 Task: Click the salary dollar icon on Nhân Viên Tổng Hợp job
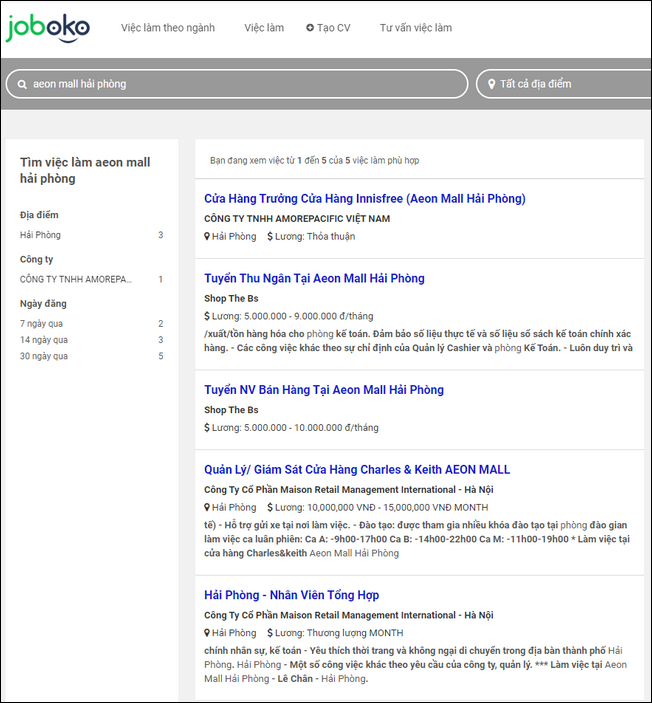[270, 633]
